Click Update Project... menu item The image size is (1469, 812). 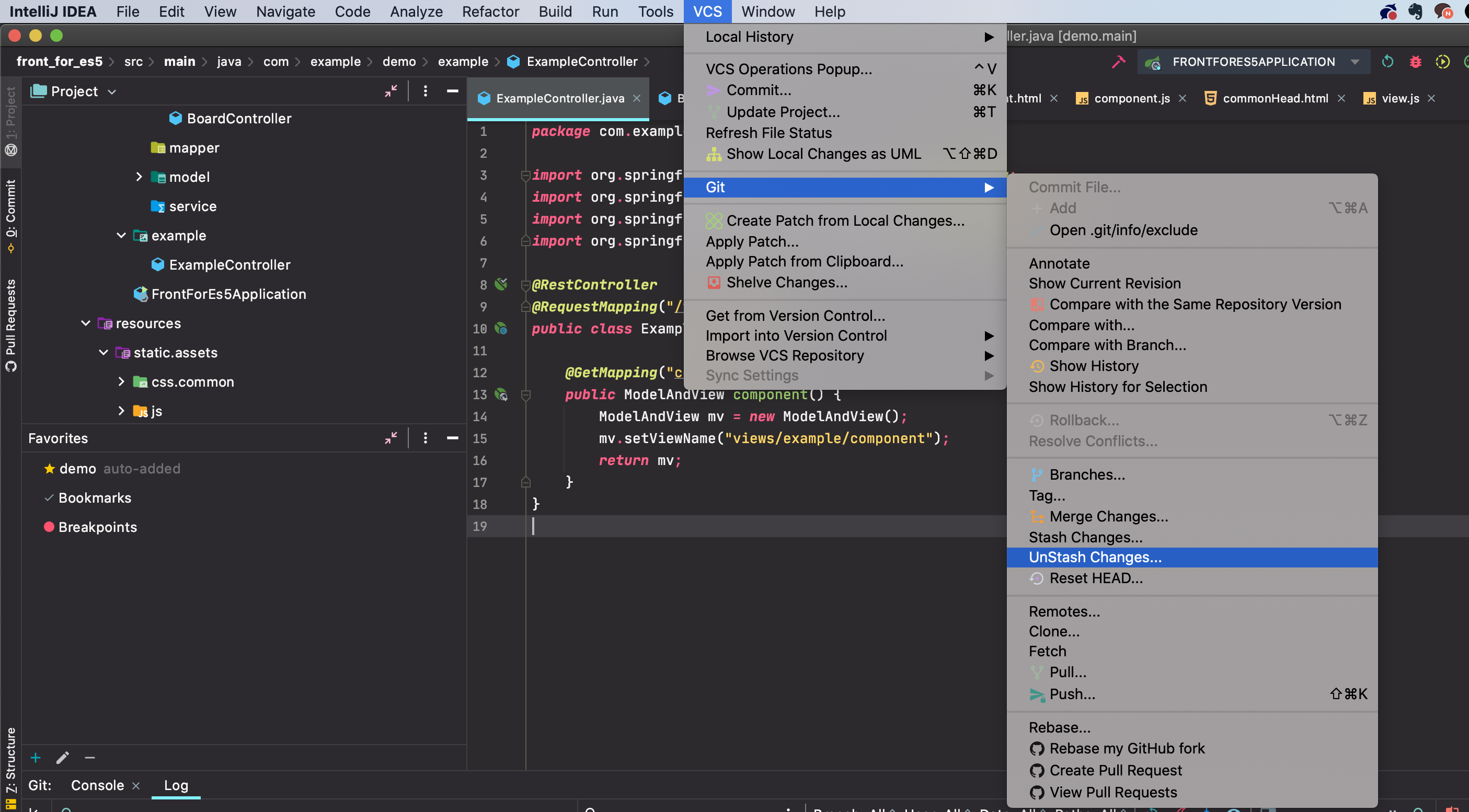[845, 112]
